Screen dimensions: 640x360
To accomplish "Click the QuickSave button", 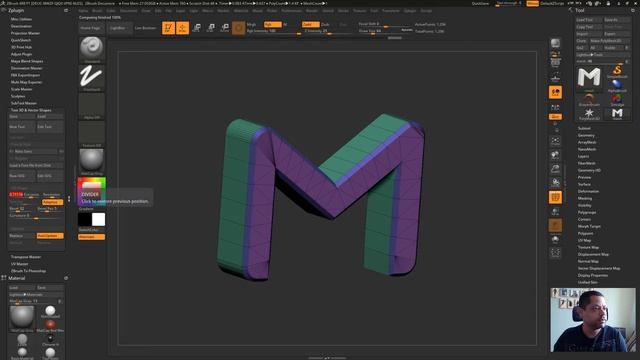I will (x=480, y=3).
